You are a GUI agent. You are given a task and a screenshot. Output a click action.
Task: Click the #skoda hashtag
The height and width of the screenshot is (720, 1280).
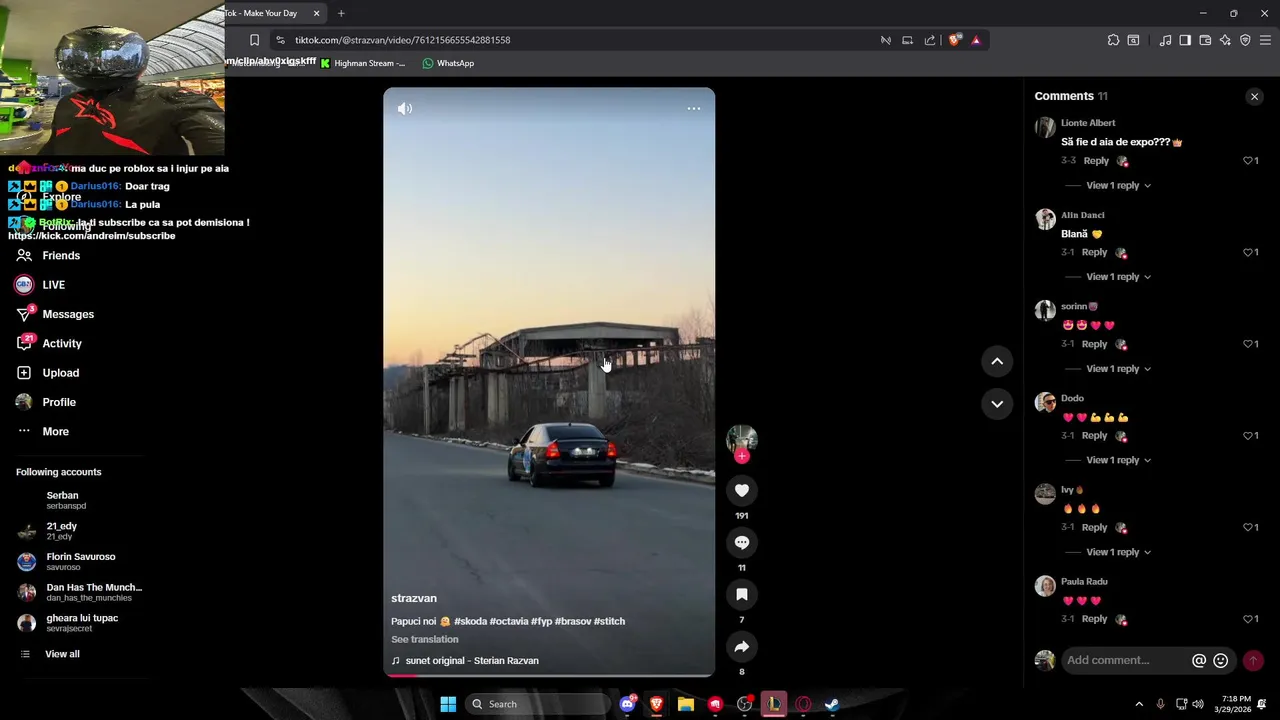(x=470, y=621)
